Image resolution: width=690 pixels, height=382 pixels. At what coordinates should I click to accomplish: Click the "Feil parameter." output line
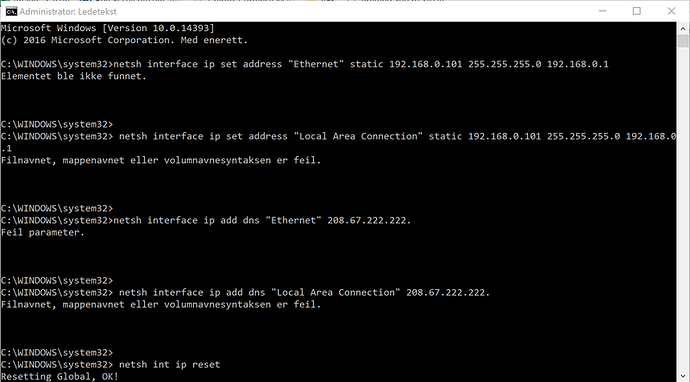click(43, 232)
